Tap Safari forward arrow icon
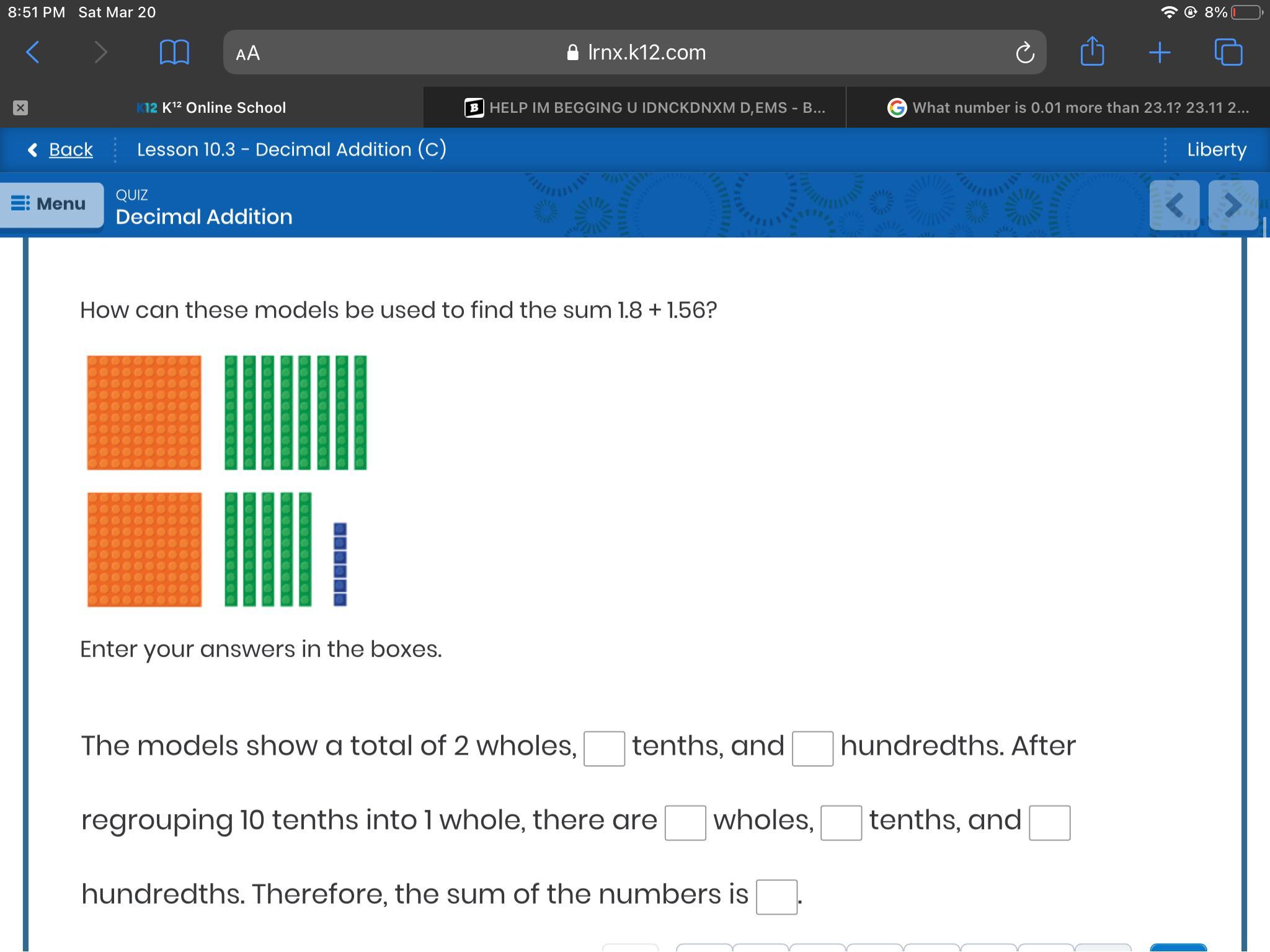 point(100,53)
